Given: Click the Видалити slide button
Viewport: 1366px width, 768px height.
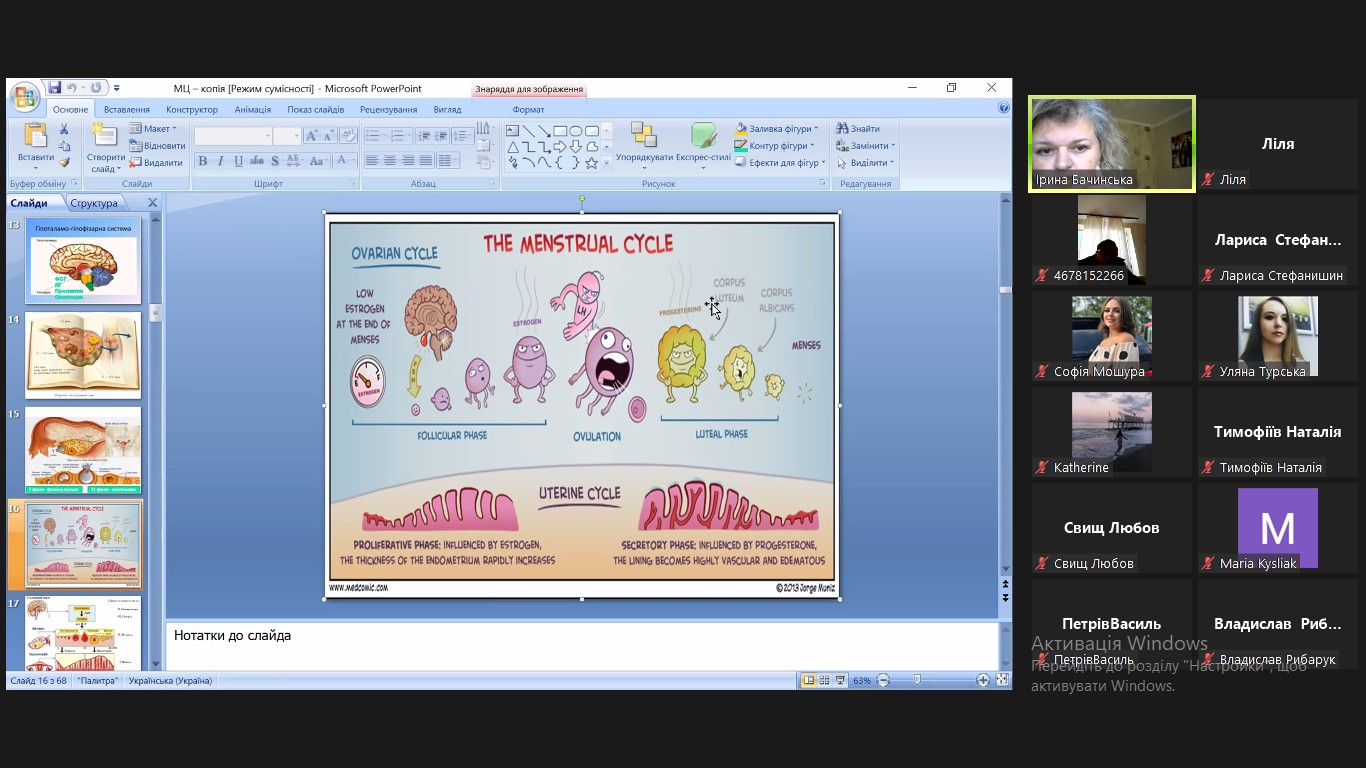Looking at the screenshot, I should [156, 163].
